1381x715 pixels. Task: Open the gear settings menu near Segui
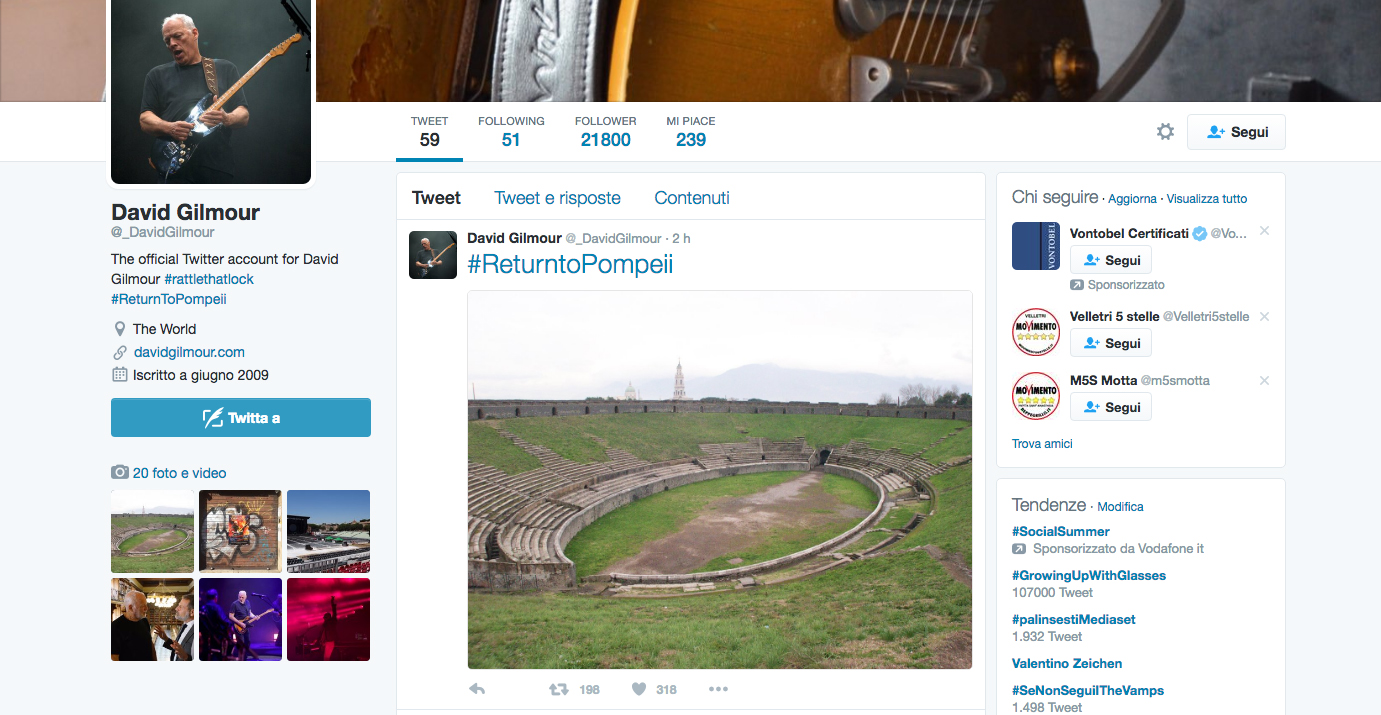(1165, 132)
